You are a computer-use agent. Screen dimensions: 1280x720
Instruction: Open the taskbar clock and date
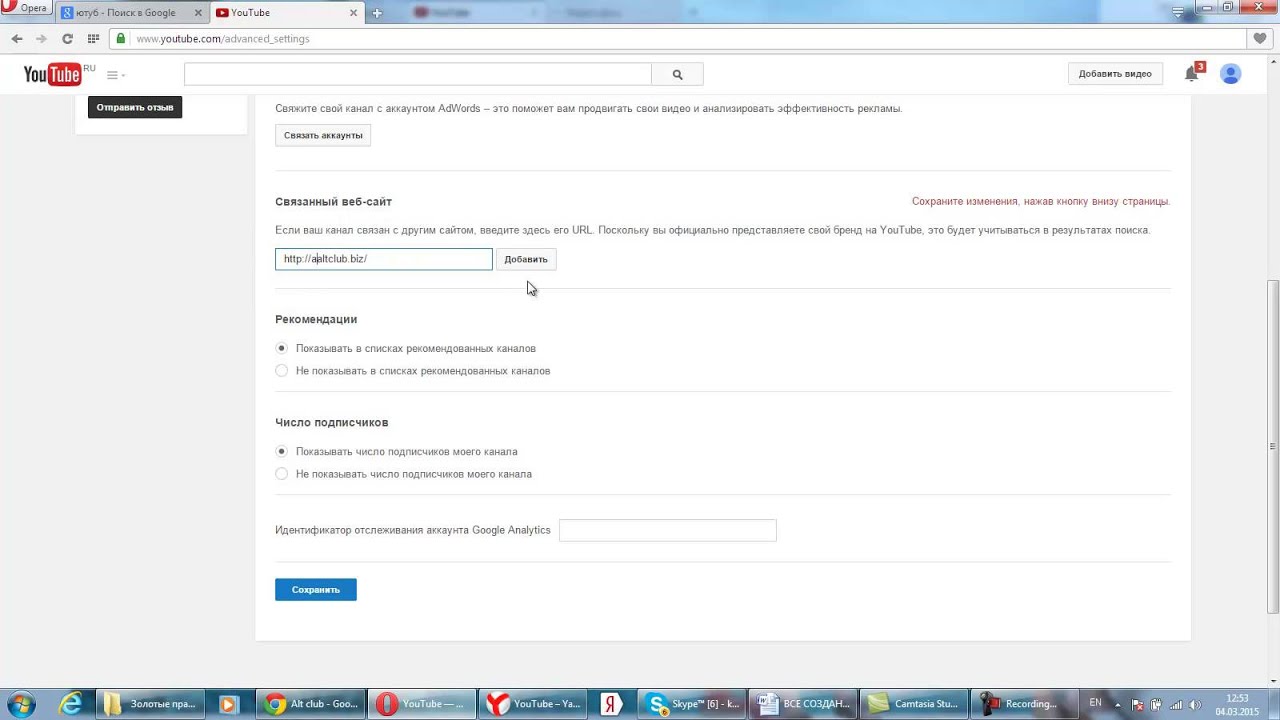point(1236,704)
